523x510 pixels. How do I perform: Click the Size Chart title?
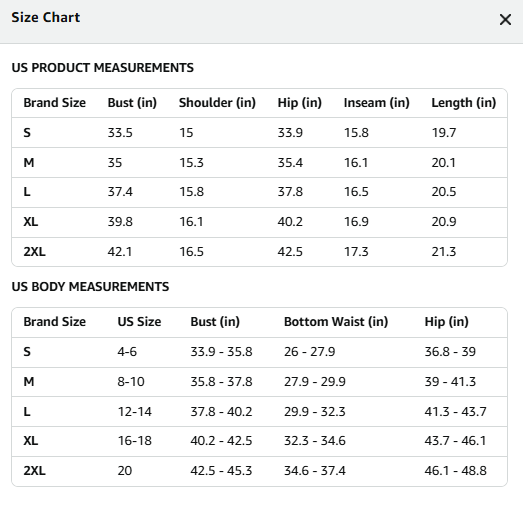pyautogui.click(x=46, y=17)
